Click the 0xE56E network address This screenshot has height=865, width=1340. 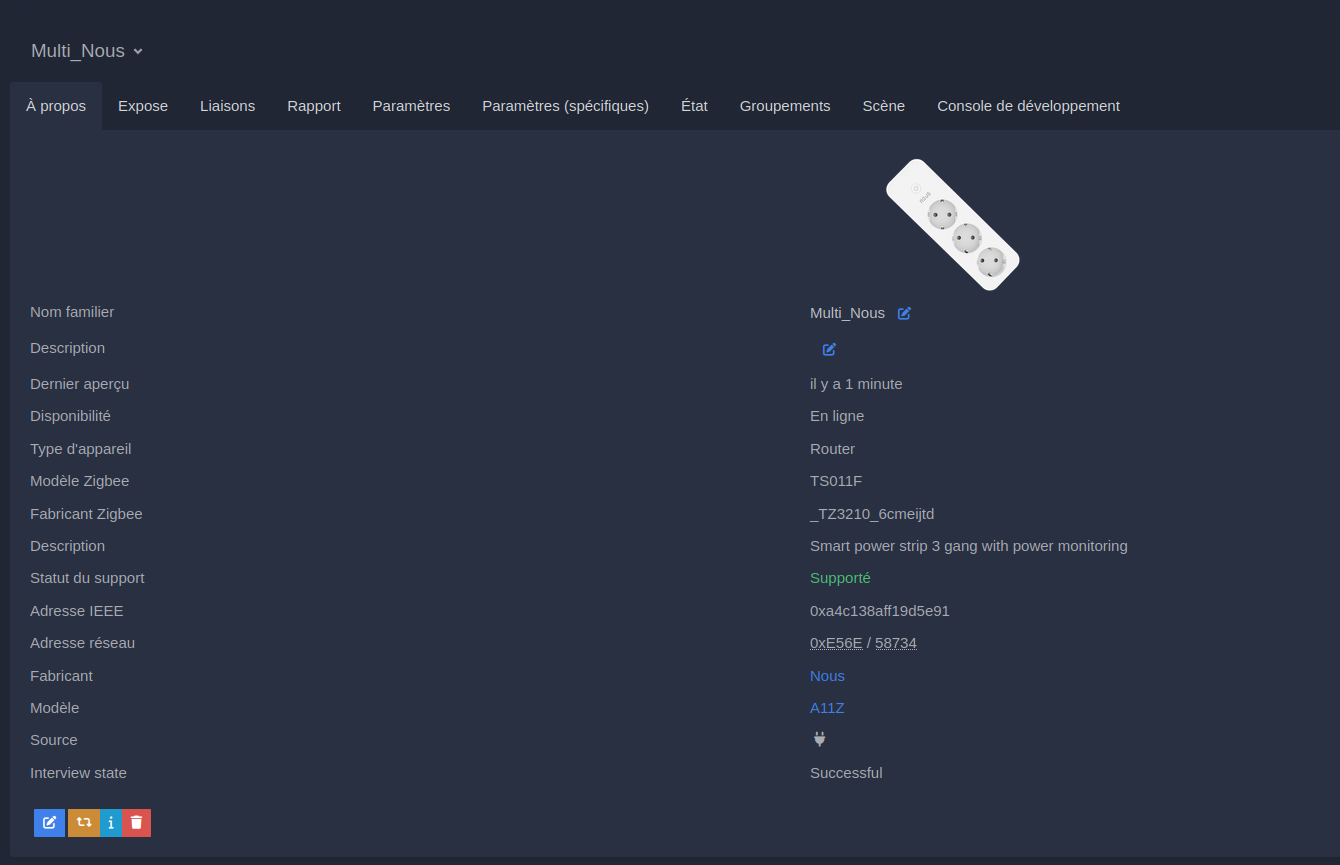pos(836,643)
